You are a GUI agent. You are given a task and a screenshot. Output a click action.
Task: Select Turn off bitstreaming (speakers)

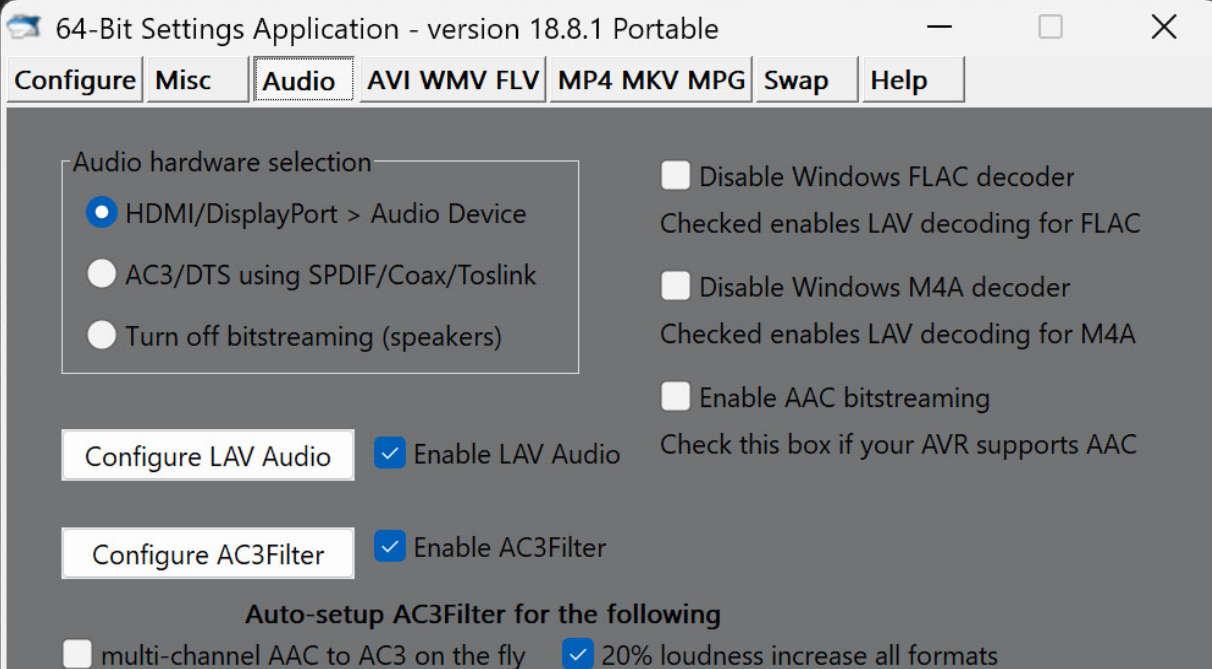[x=101, y=335]
